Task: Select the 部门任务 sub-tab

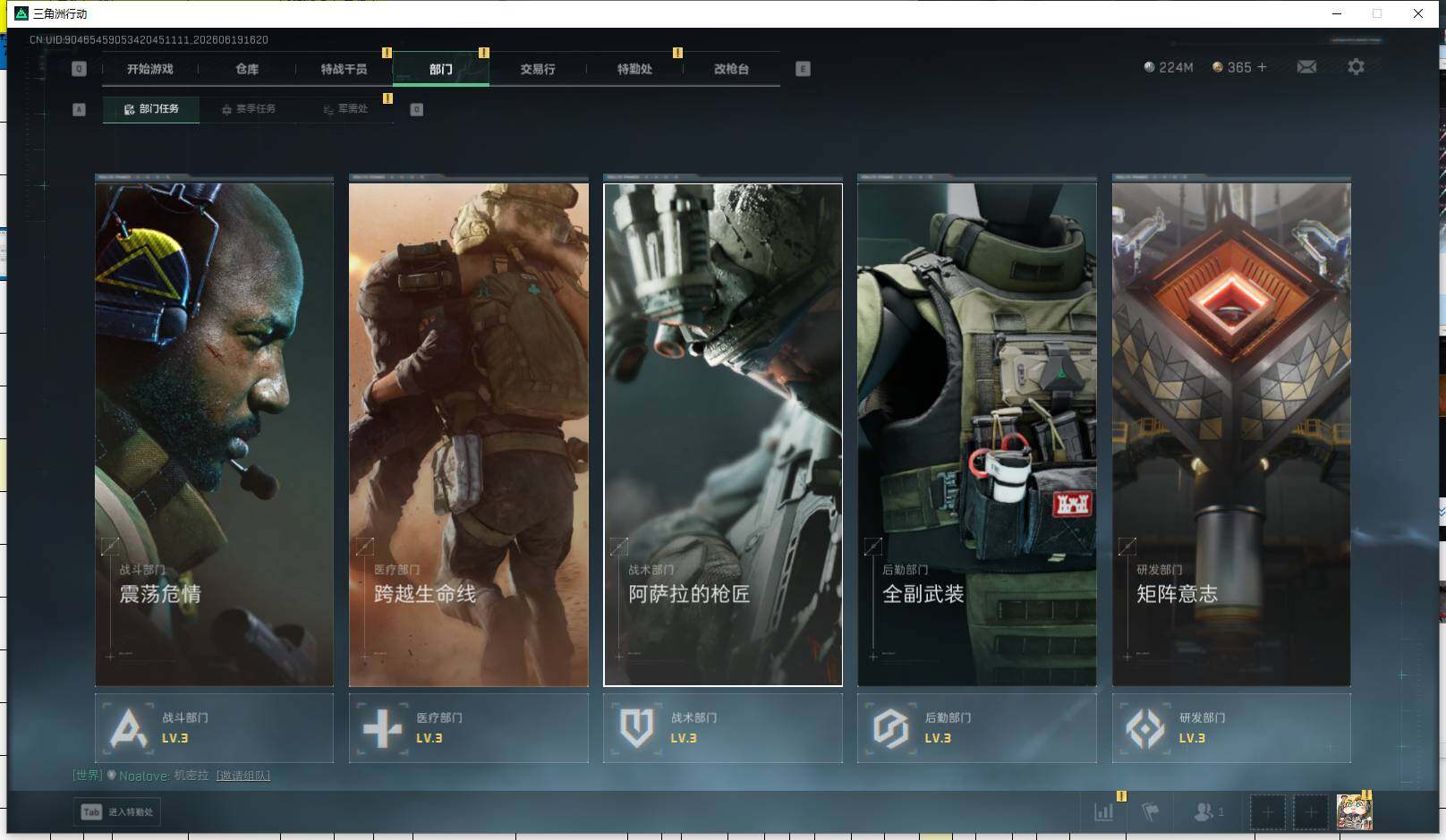Action: (x=151, y=109)
